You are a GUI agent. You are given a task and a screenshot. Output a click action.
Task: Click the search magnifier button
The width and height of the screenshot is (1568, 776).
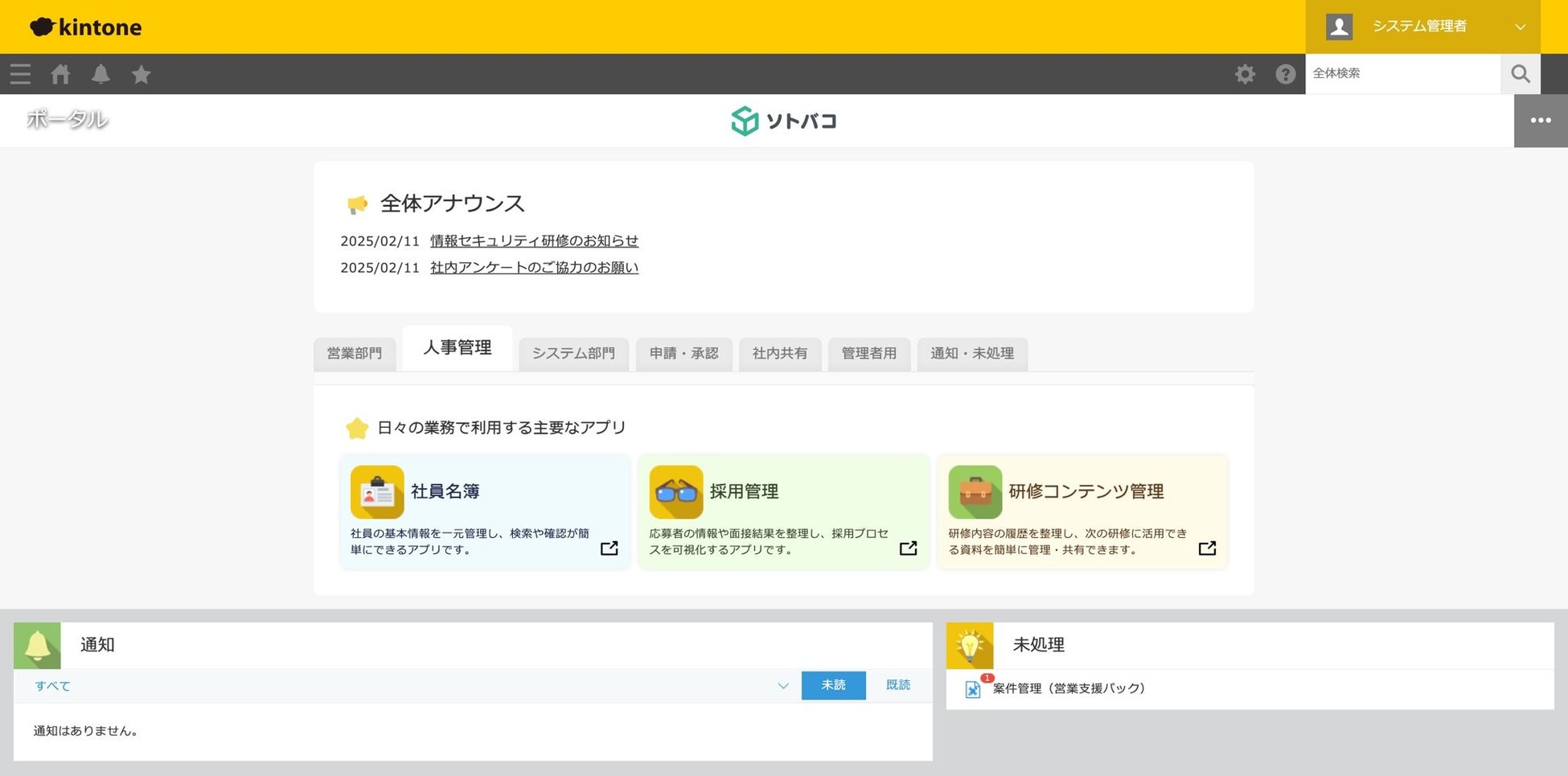1520,74
